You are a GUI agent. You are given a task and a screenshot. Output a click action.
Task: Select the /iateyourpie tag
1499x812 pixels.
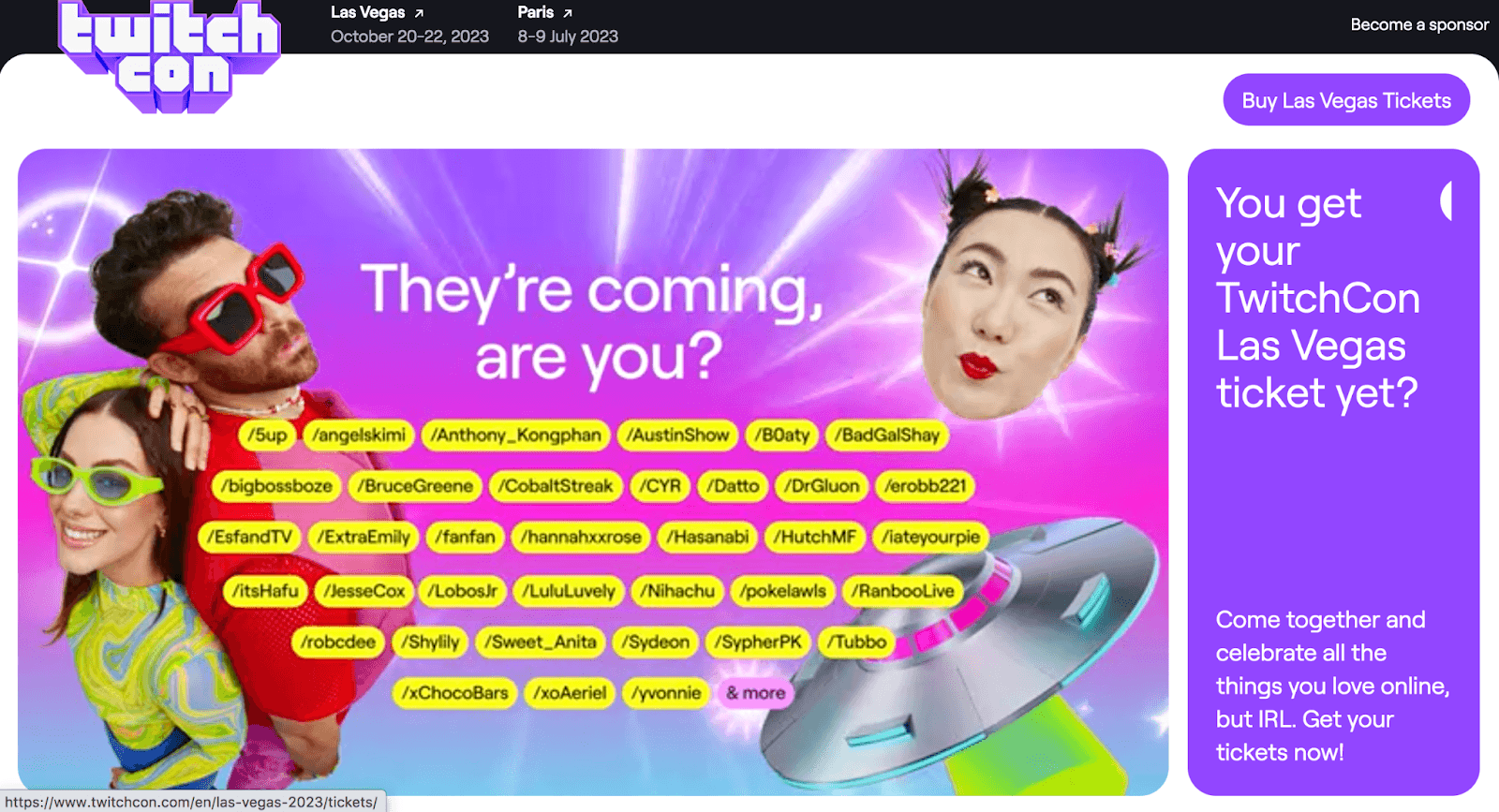[x=931, y=538]
